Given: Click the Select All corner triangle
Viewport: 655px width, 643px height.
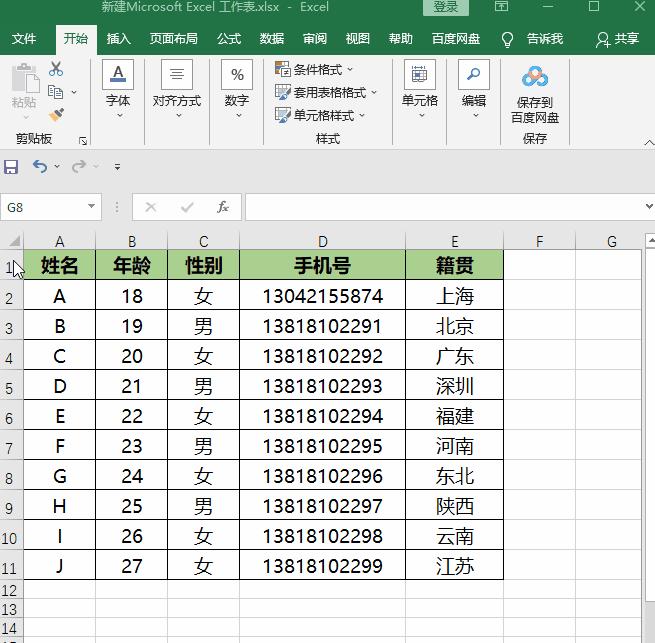Looking at the screenshot, I should click(x=14, y=241).
